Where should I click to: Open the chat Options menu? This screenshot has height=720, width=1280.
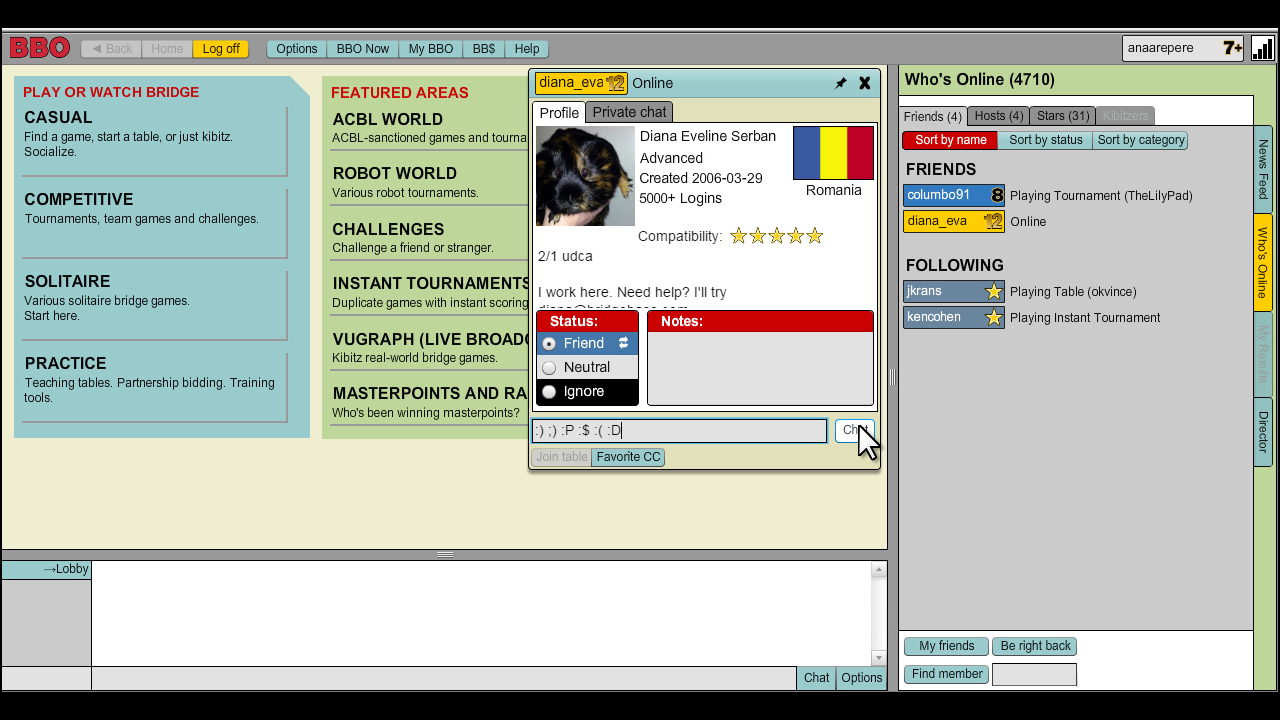tap(861, 678)
